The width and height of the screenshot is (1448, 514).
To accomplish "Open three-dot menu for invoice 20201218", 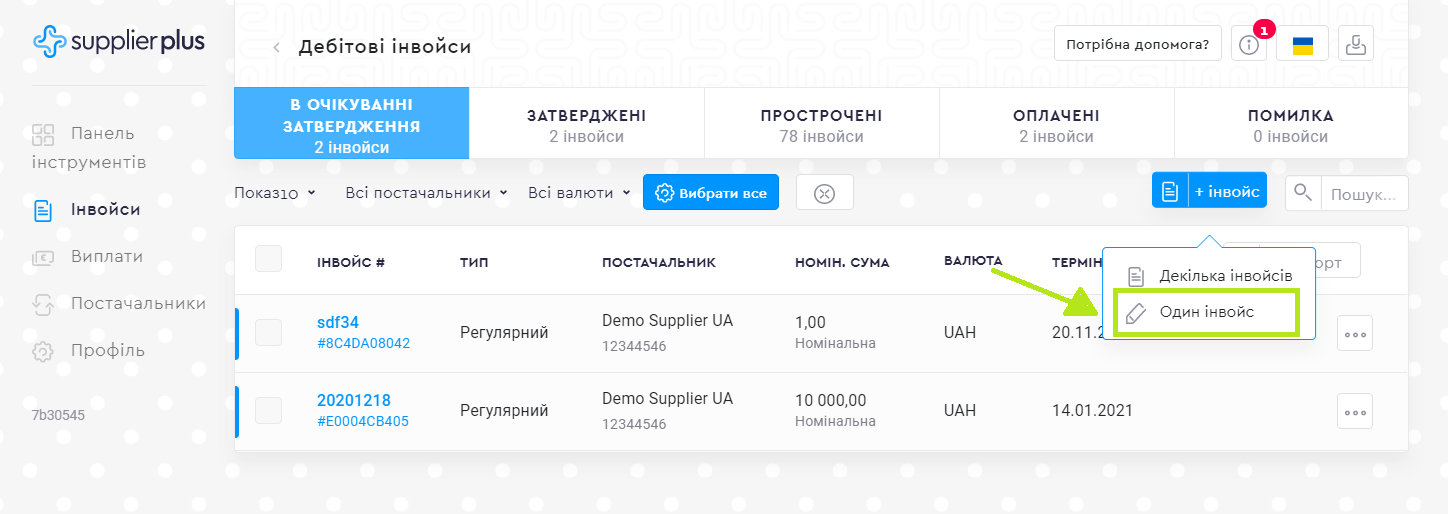I will (x=1354, y=411).
